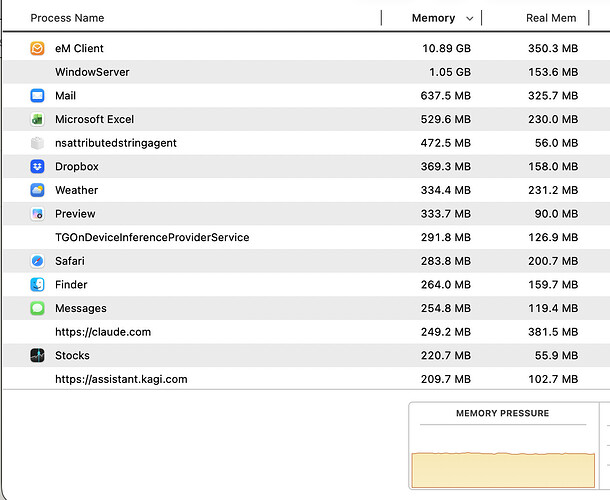This screenshot has height=500, width=610.
Task: Click the Dropbox app icon
Action: (37, 167)
